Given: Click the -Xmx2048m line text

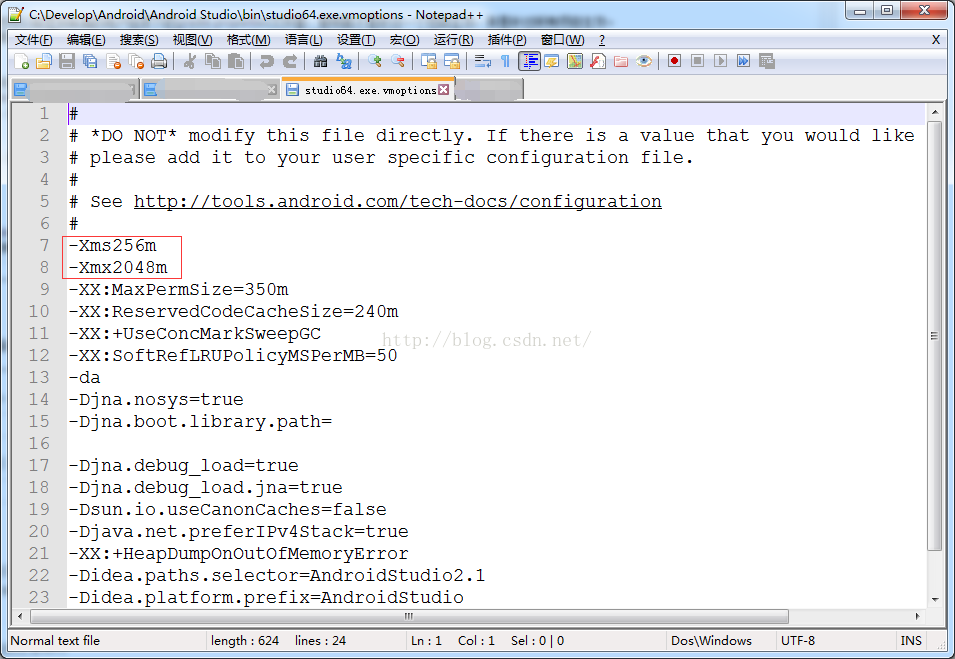Looking at the screenshot, I should coord(118,267).
